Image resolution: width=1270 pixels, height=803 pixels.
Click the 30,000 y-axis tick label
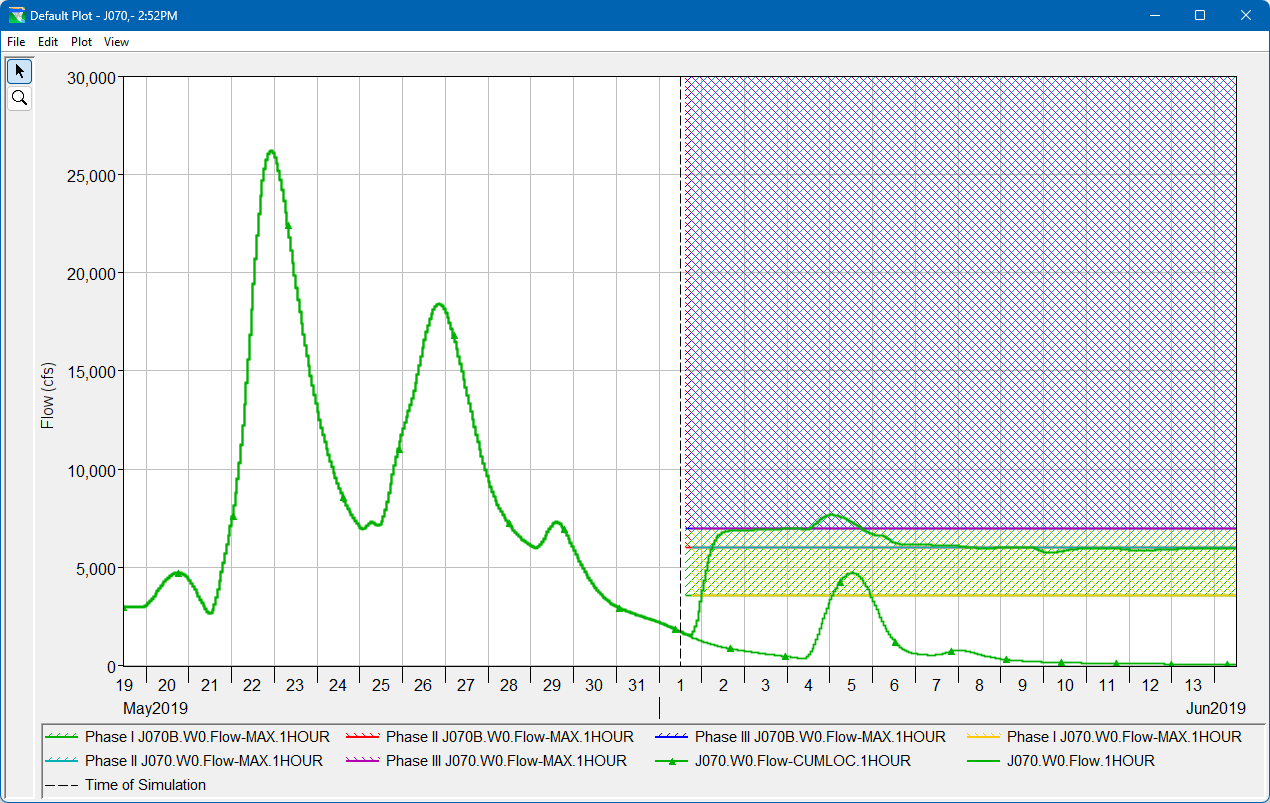click(x=92, y=78)
